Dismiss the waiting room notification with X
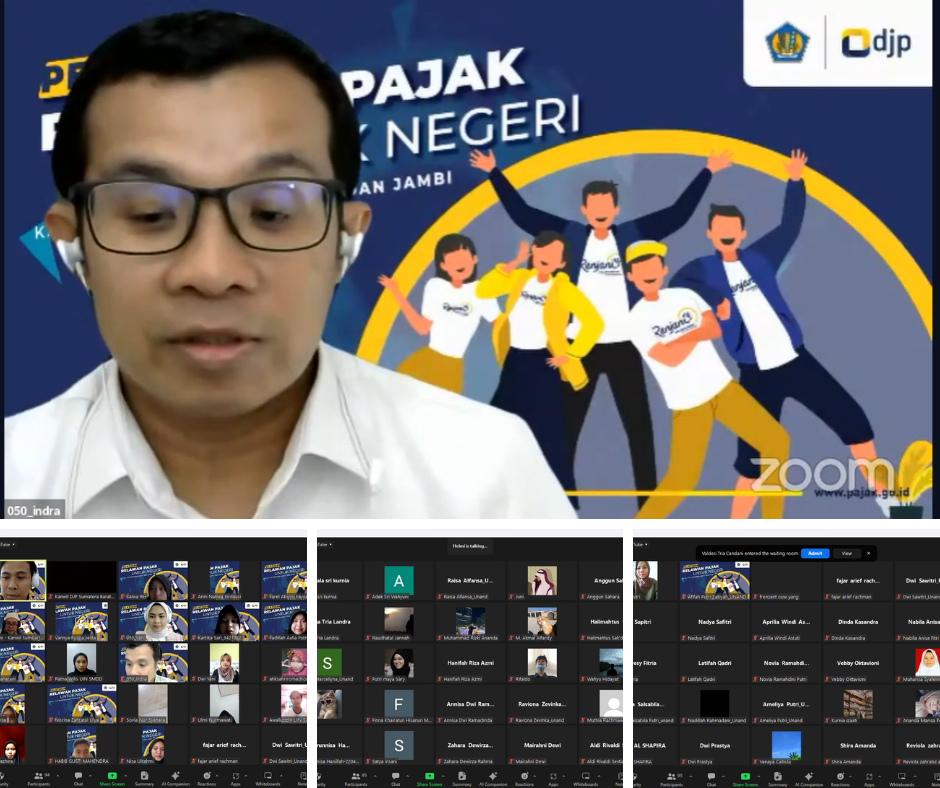This screenshot has width=940, height=788. [x=868, y=553]
